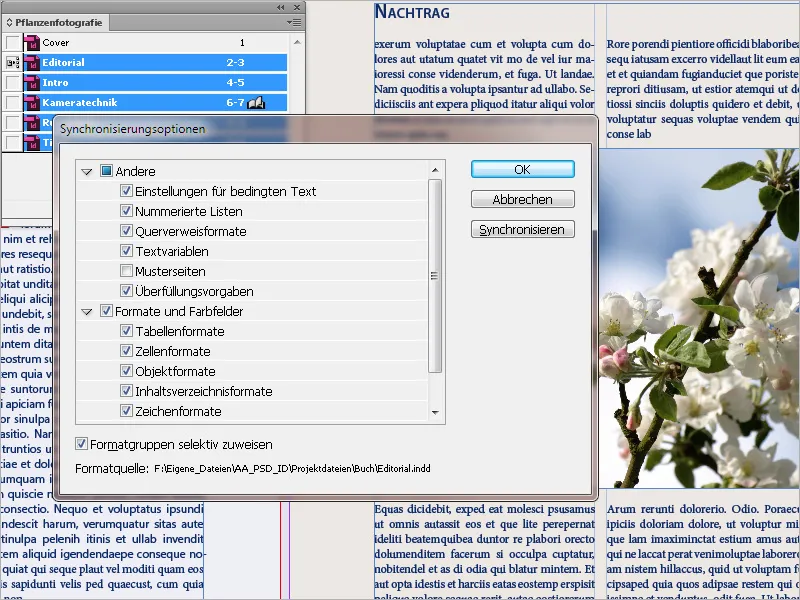
Task: Select the Pflanzenfotografie book tab
Action: coord(55,22)
